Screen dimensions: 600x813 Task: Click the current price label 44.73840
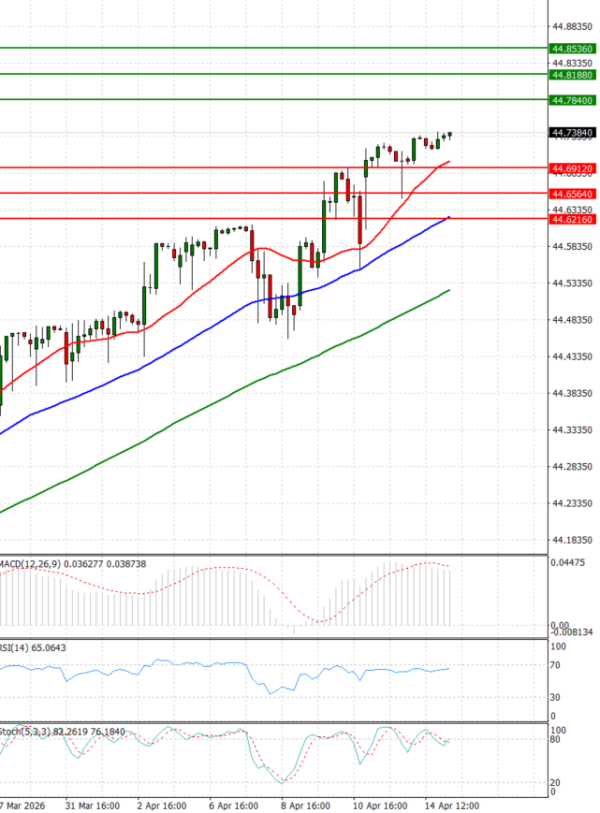pos(573,133)
